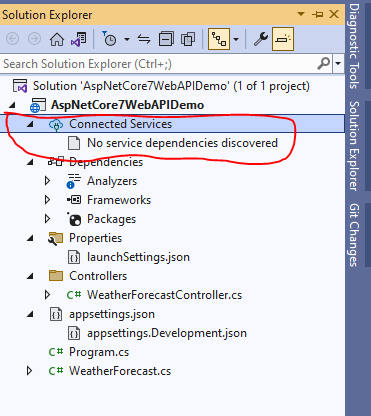Collapse the AspNetCore7WebAPIDemo project node
The height and width of the screenshot is (416, 371).
(12, 105)
